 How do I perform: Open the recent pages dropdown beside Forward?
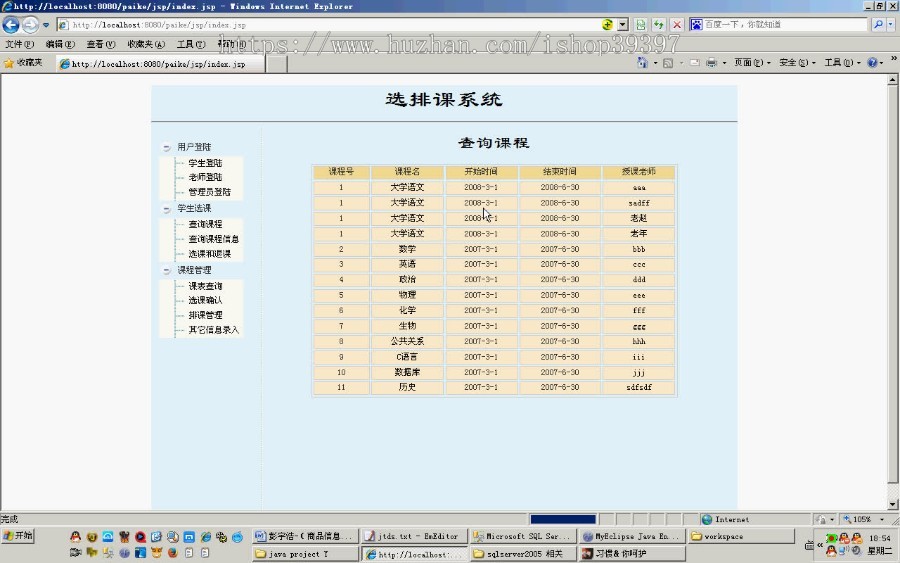pos(46,25)
